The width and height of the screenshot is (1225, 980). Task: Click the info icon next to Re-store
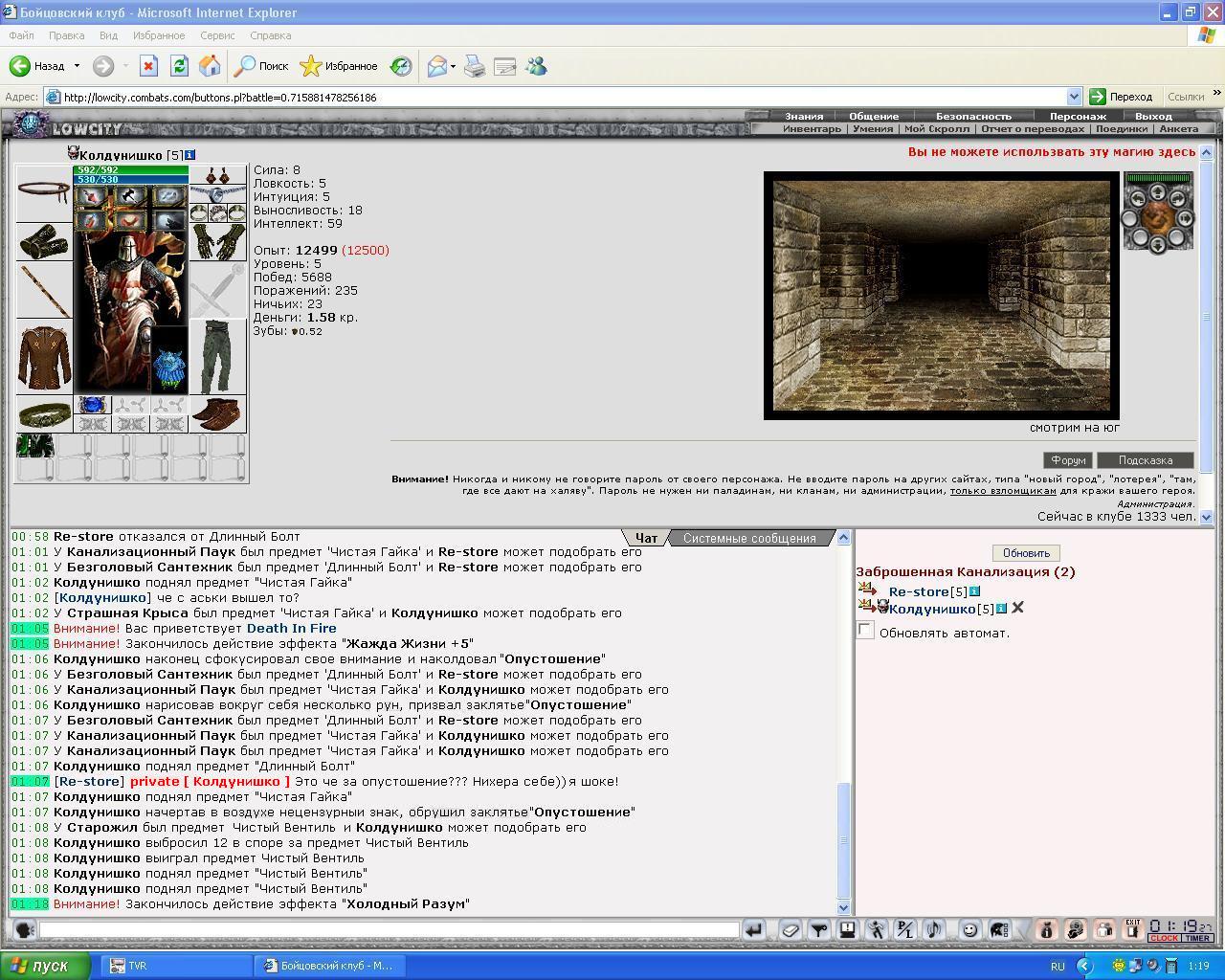[x=974, y=591]
